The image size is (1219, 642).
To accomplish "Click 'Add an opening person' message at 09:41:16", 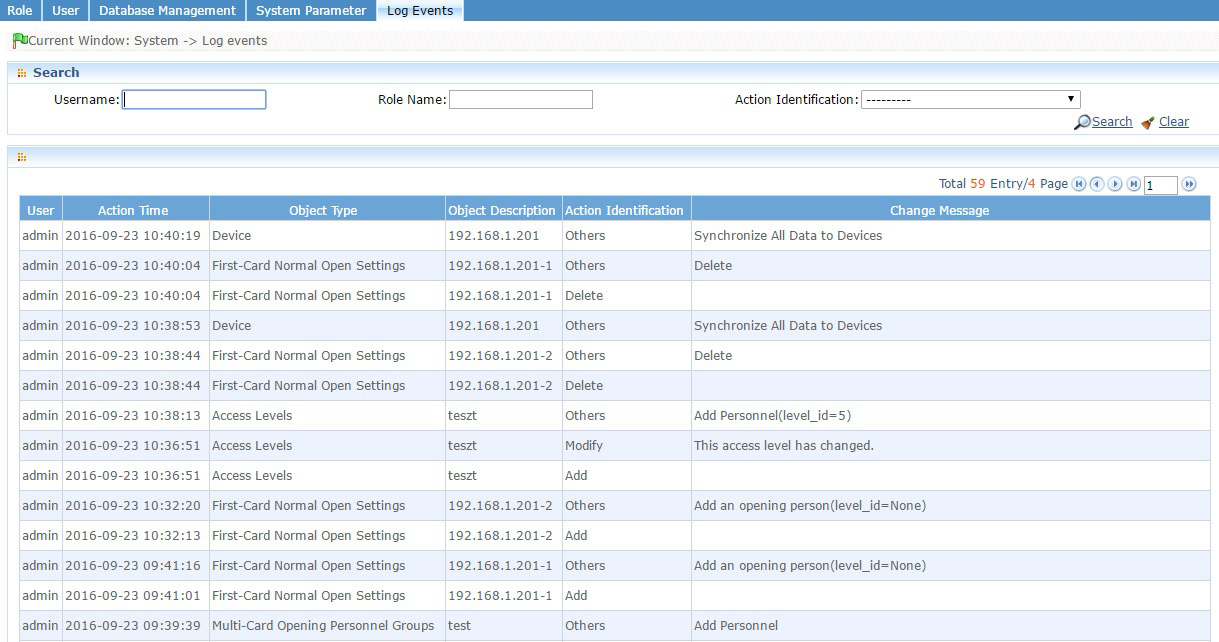I will point(810,566).
